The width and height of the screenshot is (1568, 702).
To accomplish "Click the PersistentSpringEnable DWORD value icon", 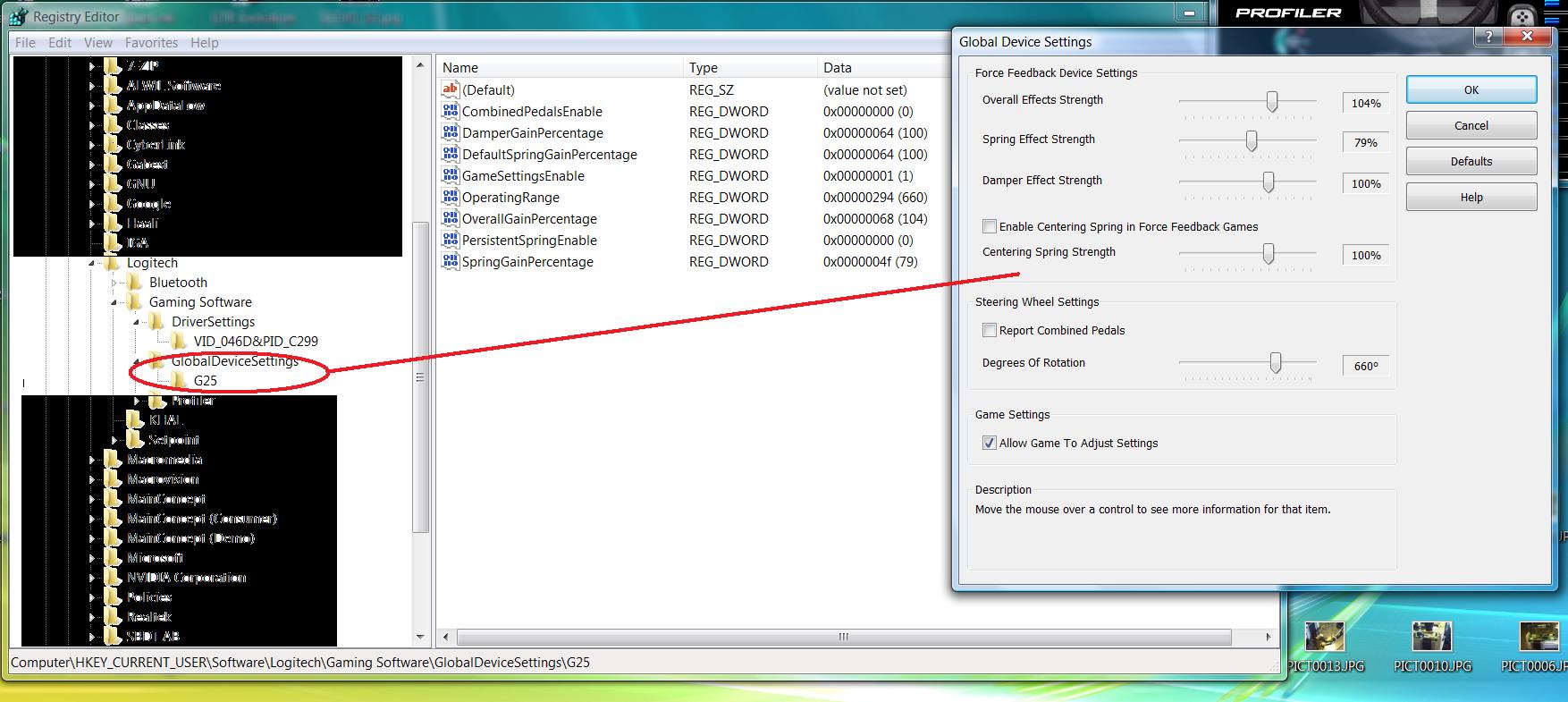I will pos(451,240).
